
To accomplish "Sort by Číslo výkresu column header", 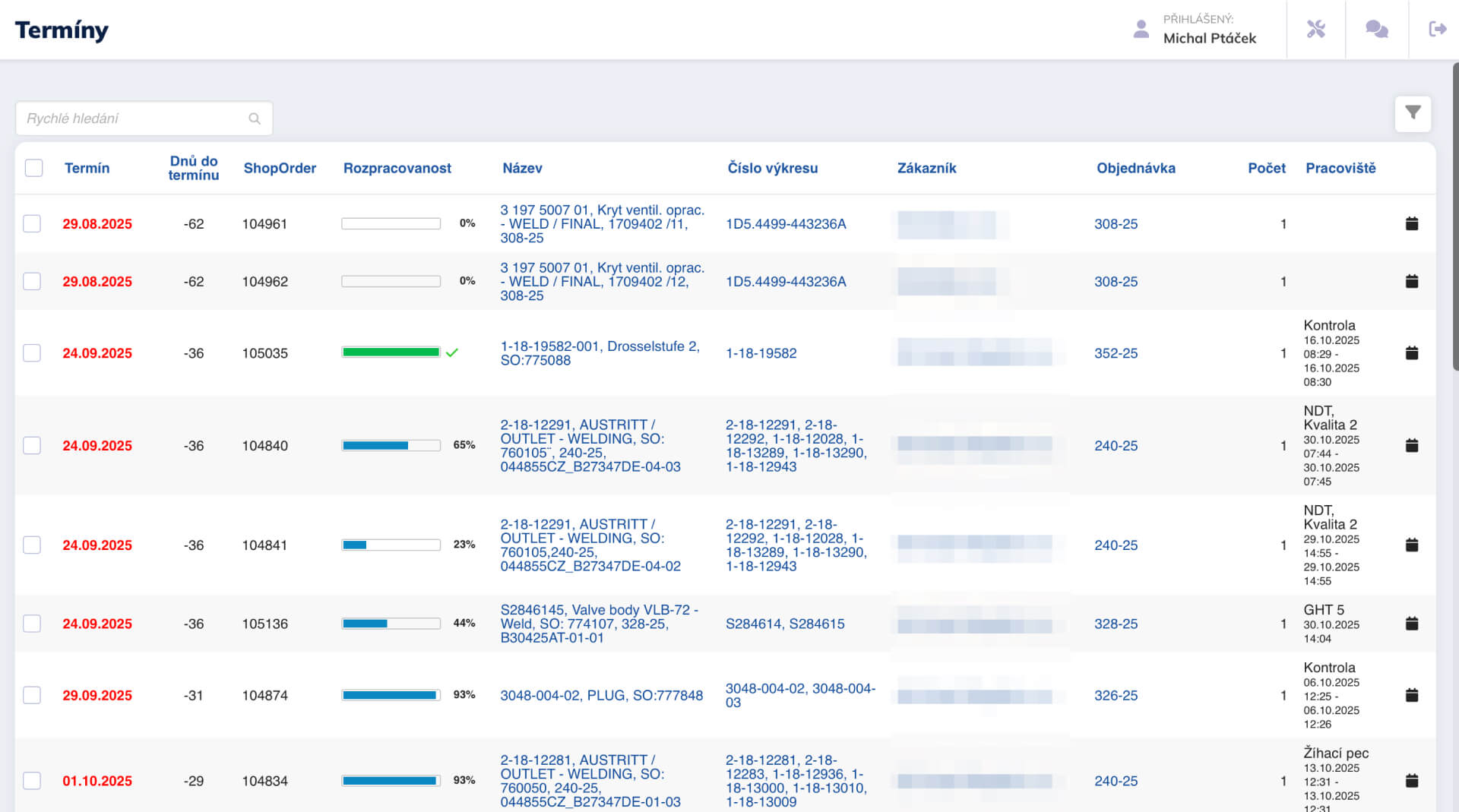I will point(773,168).
